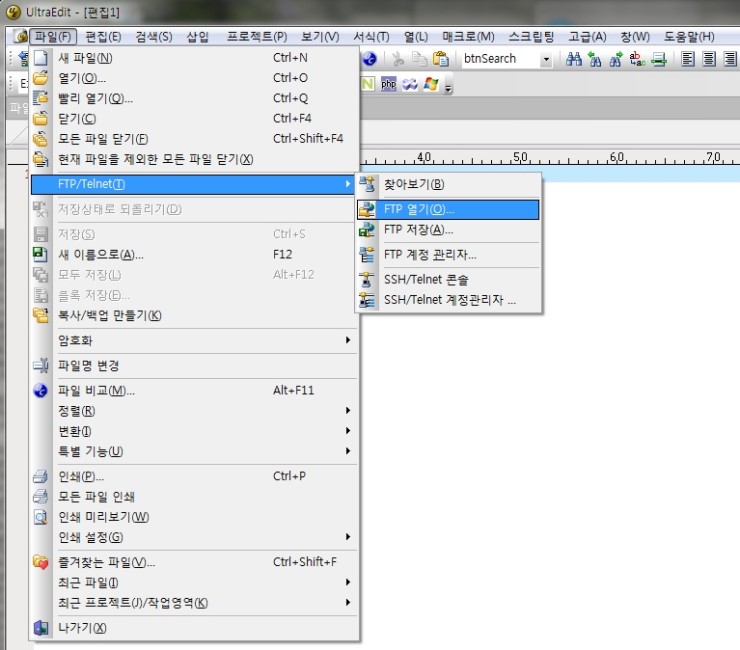Select FTP 열기(O)... in the submenu

point(448,210)
